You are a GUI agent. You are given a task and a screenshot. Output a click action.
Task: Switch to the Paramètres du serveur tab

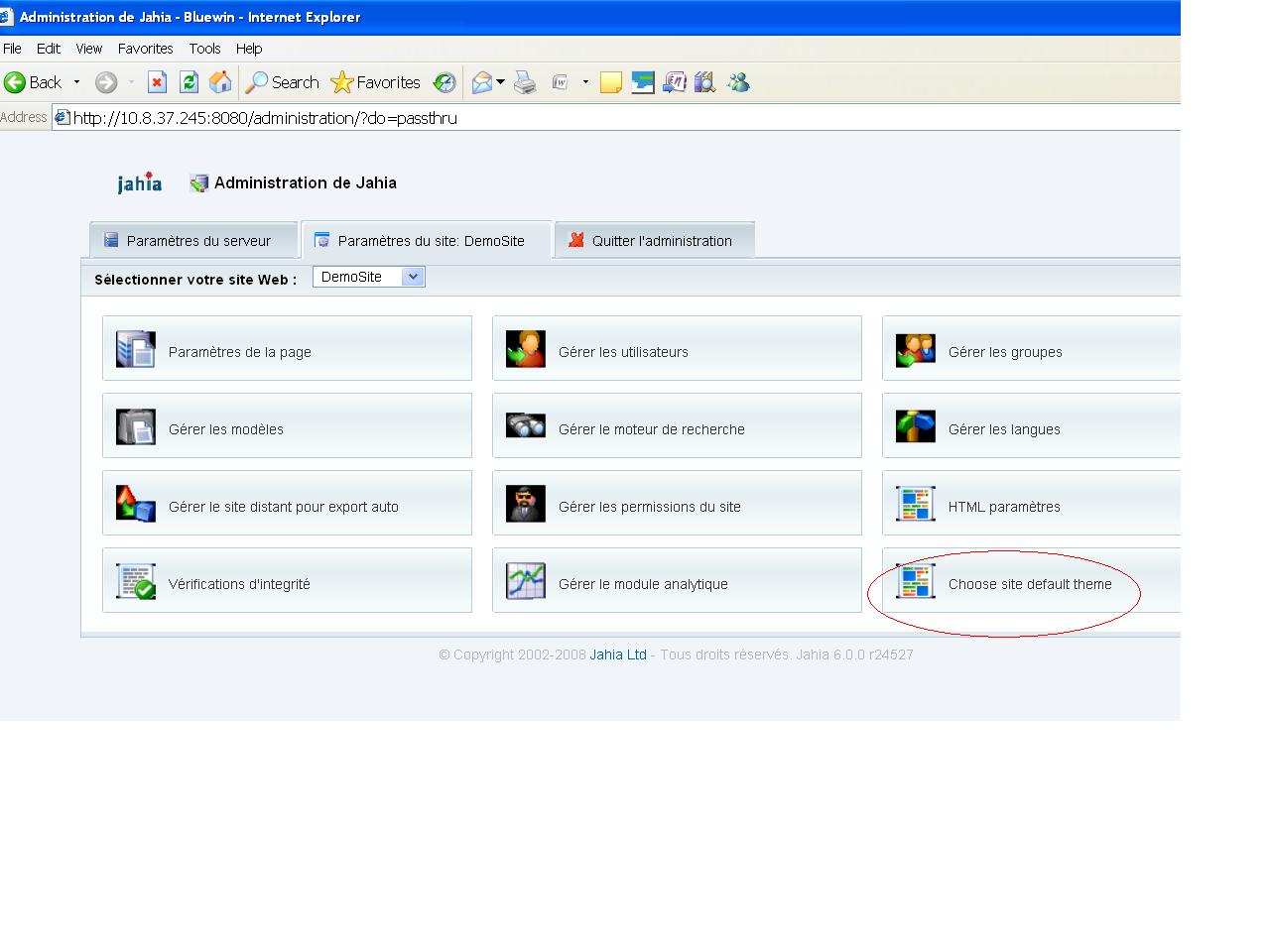193,240
